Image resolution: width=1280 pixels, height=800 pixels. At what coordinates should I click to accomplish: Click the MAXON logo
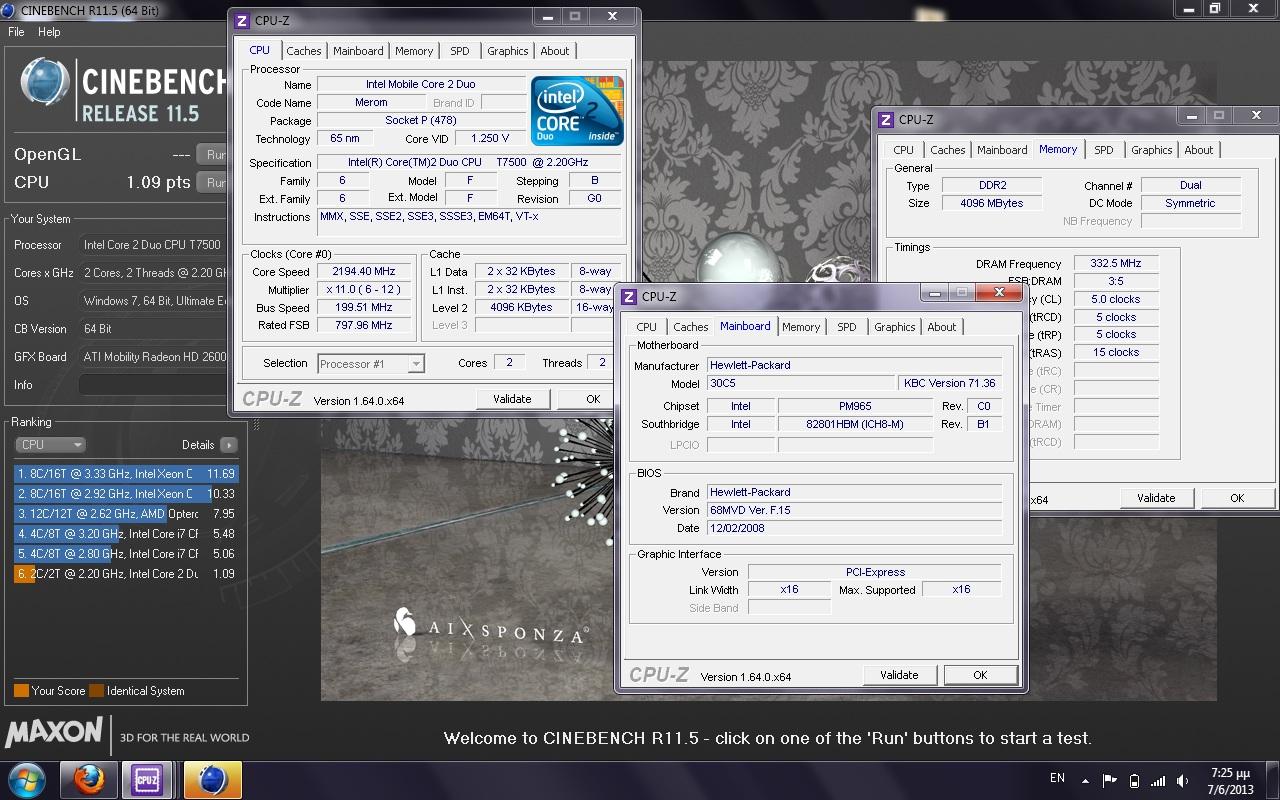pyautogui.click(x=54, y=734)
